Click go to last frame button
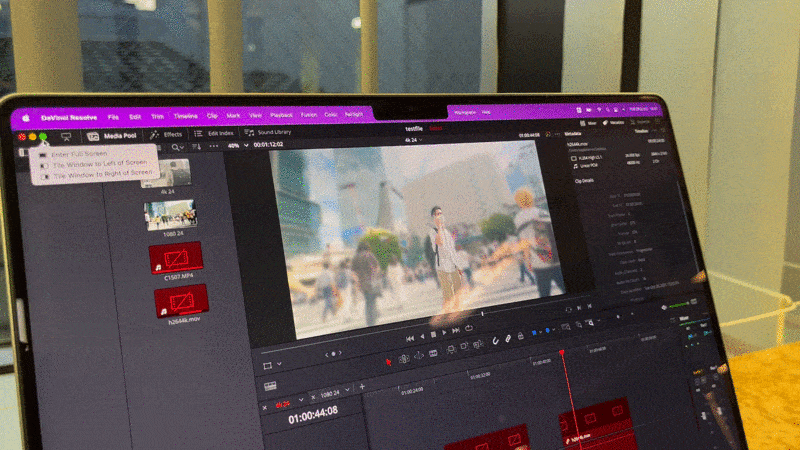 [x=456, y=331]
